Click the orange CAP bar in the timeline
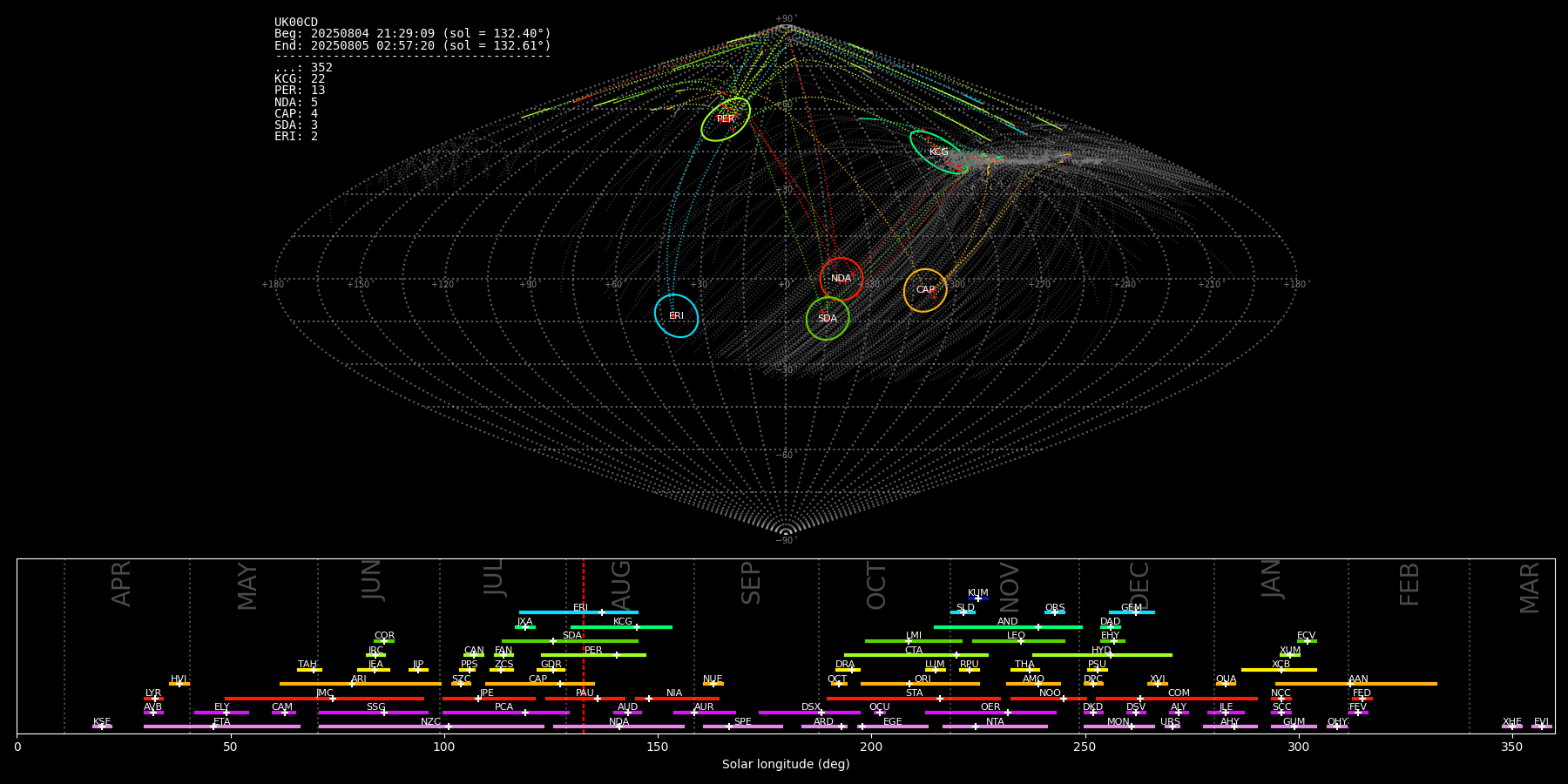This screenshot has width=1568, height=784. click(540, 684)
